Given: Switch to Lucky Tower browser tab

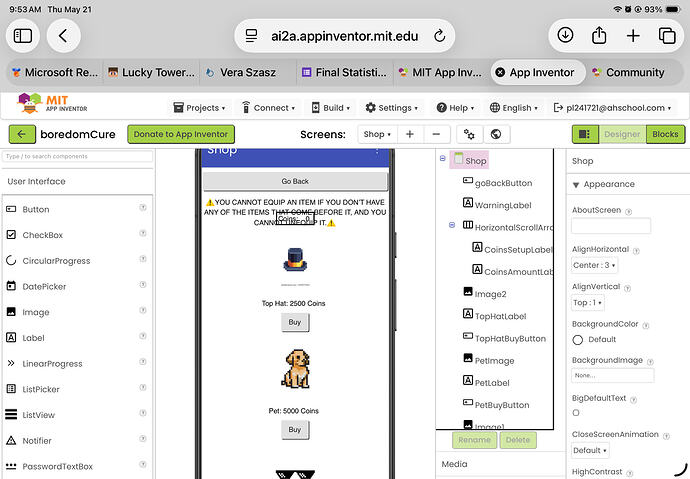Looking at the screenshot, I should pyautogui.click(x=151, y=73).
